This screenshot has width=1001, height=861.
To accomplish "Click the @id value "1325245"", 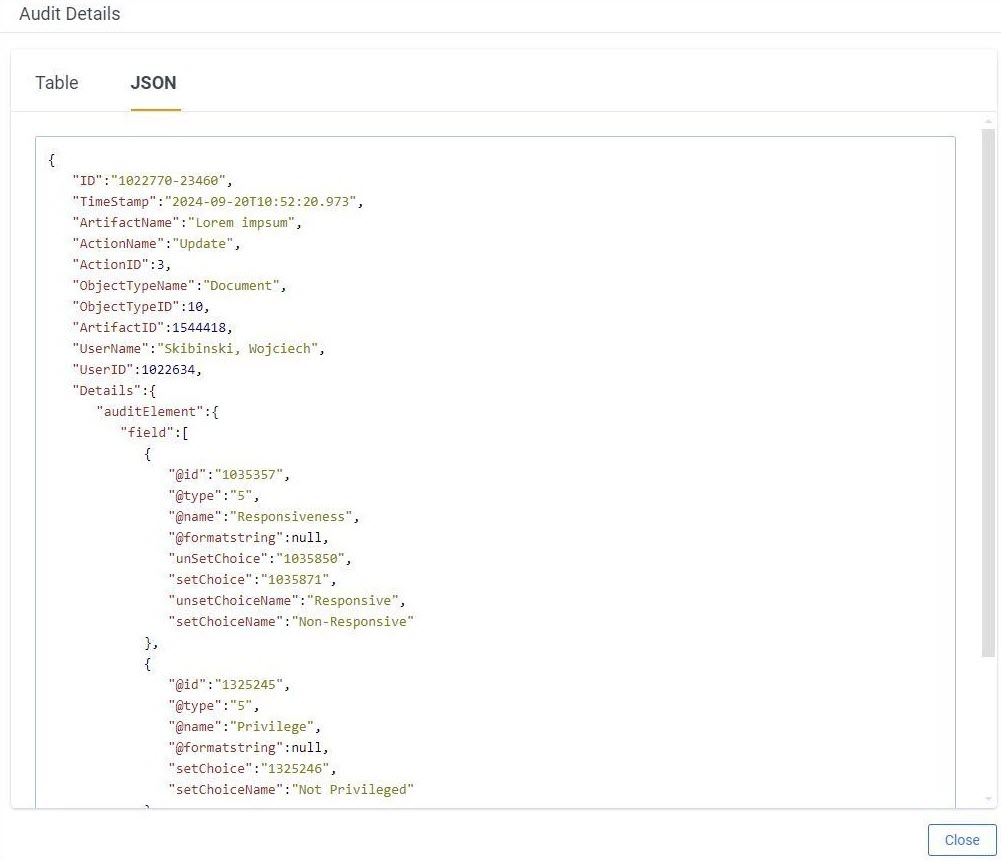I will pos(249,685).
